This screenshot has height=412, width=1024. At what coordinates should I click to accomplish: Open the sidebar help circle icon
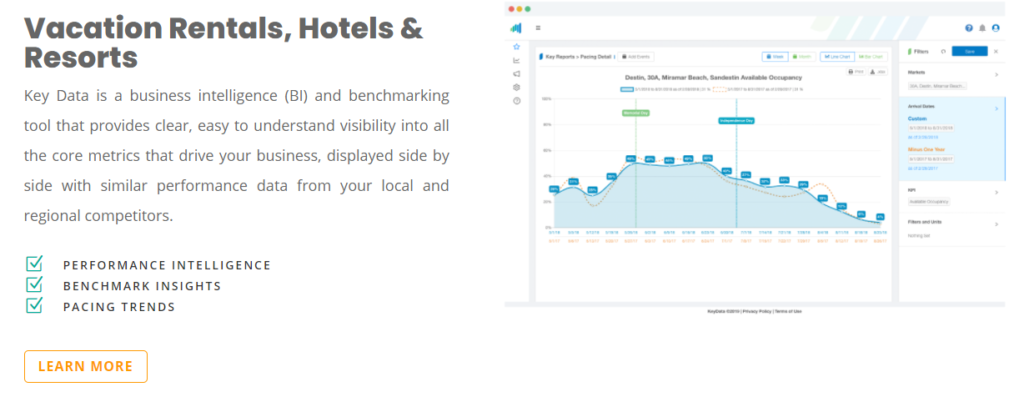[x=517, y=101]
